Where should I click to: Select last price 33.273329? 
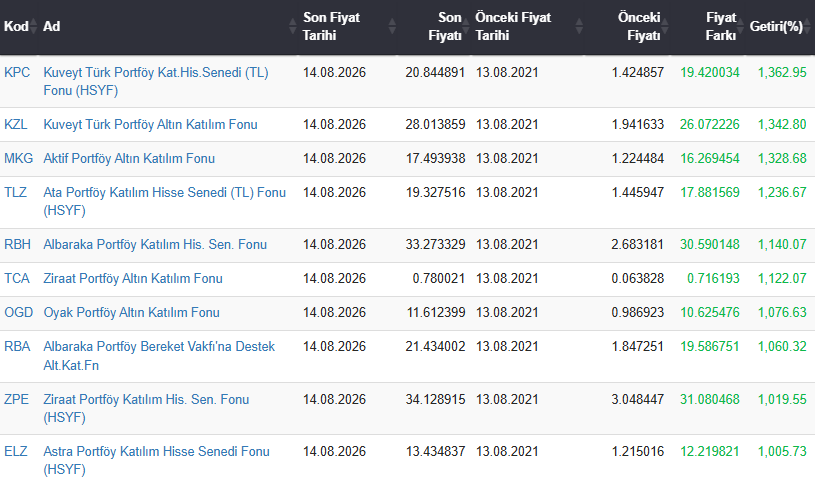[x=435, y=244]
